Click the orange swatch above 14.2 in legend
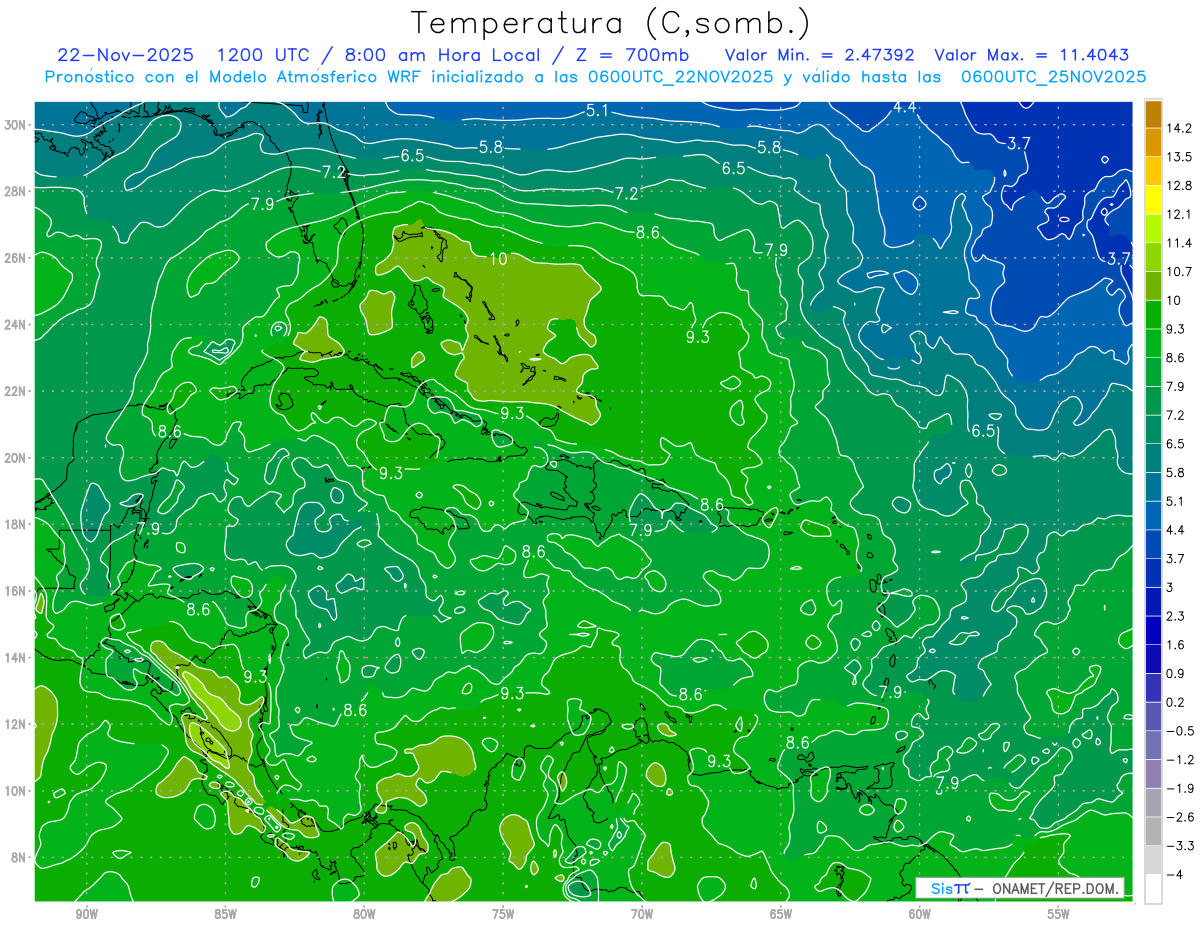This screenshot has width=1200, height=927. click(1153, 114)
